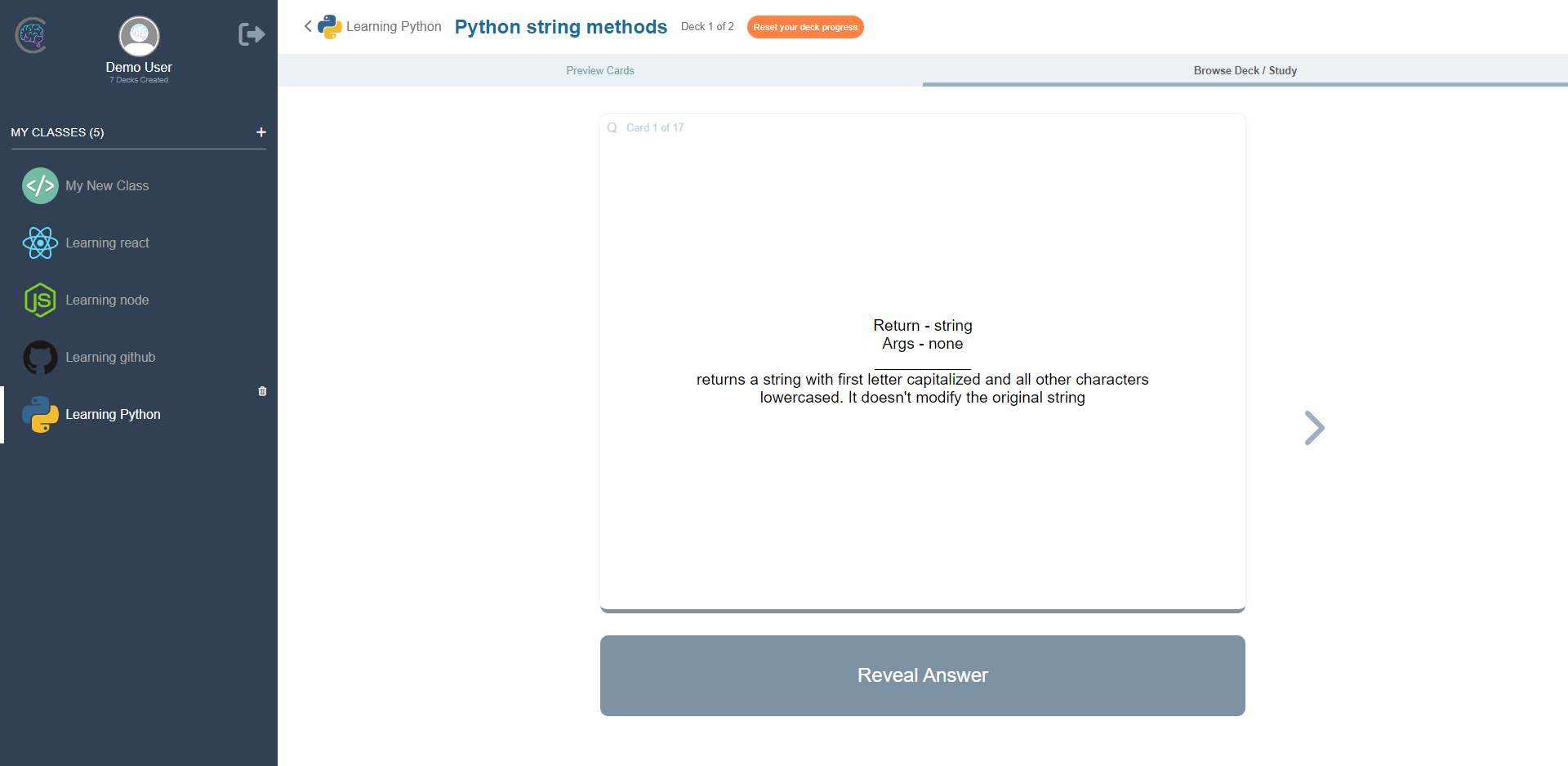
Task: Click the plus to add a new class
Action: pos(261,131)
